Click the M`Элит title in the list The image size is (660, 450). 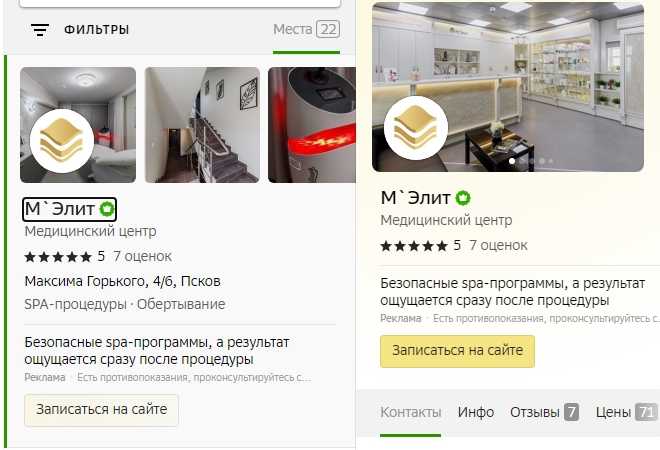[59, 209]
